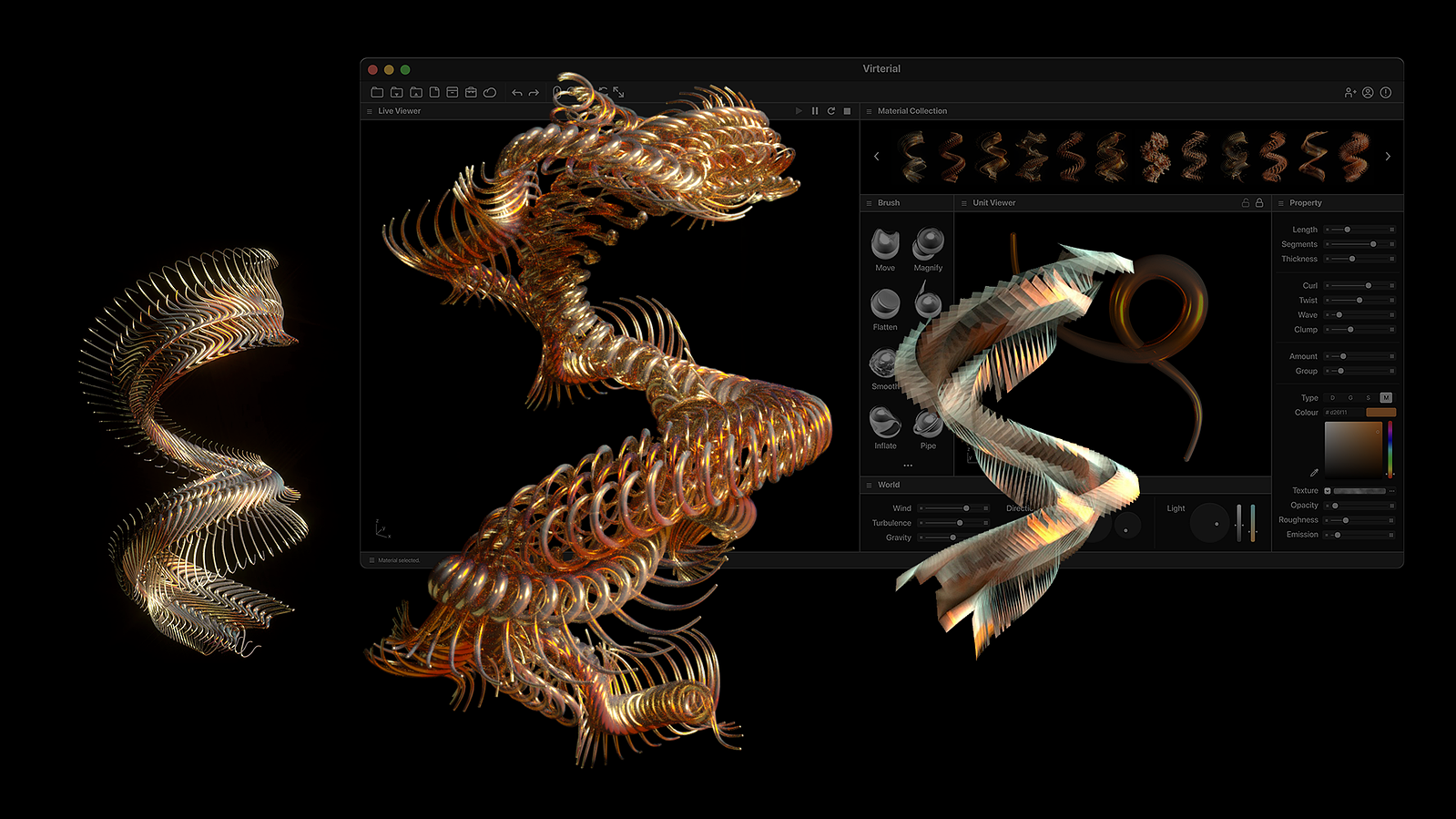The height and width of the screenshot is (819, 1456).
Task: Select the last material thumbnail in collection
Action: (x=1354, y=157)
